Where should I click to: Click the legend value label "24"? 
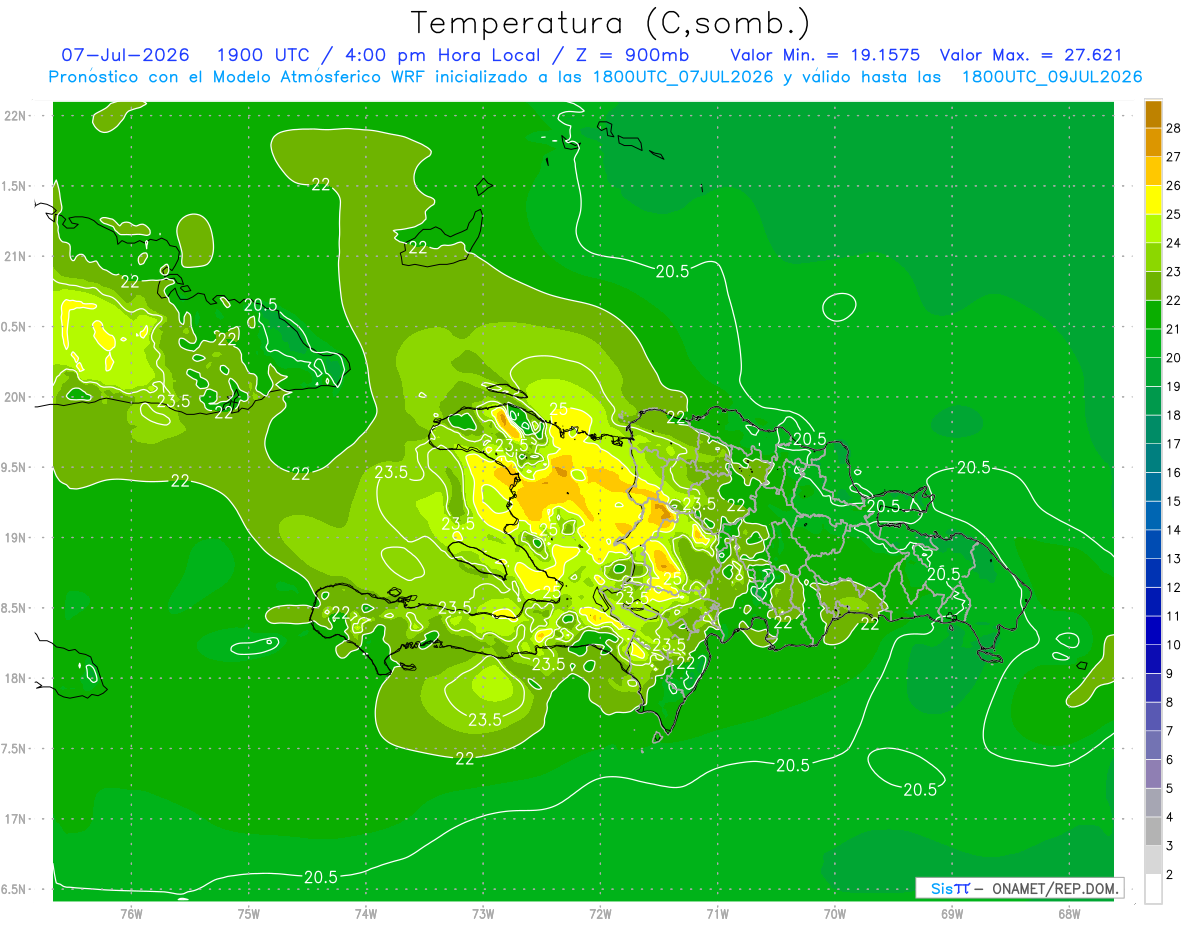click(1175, 243)
